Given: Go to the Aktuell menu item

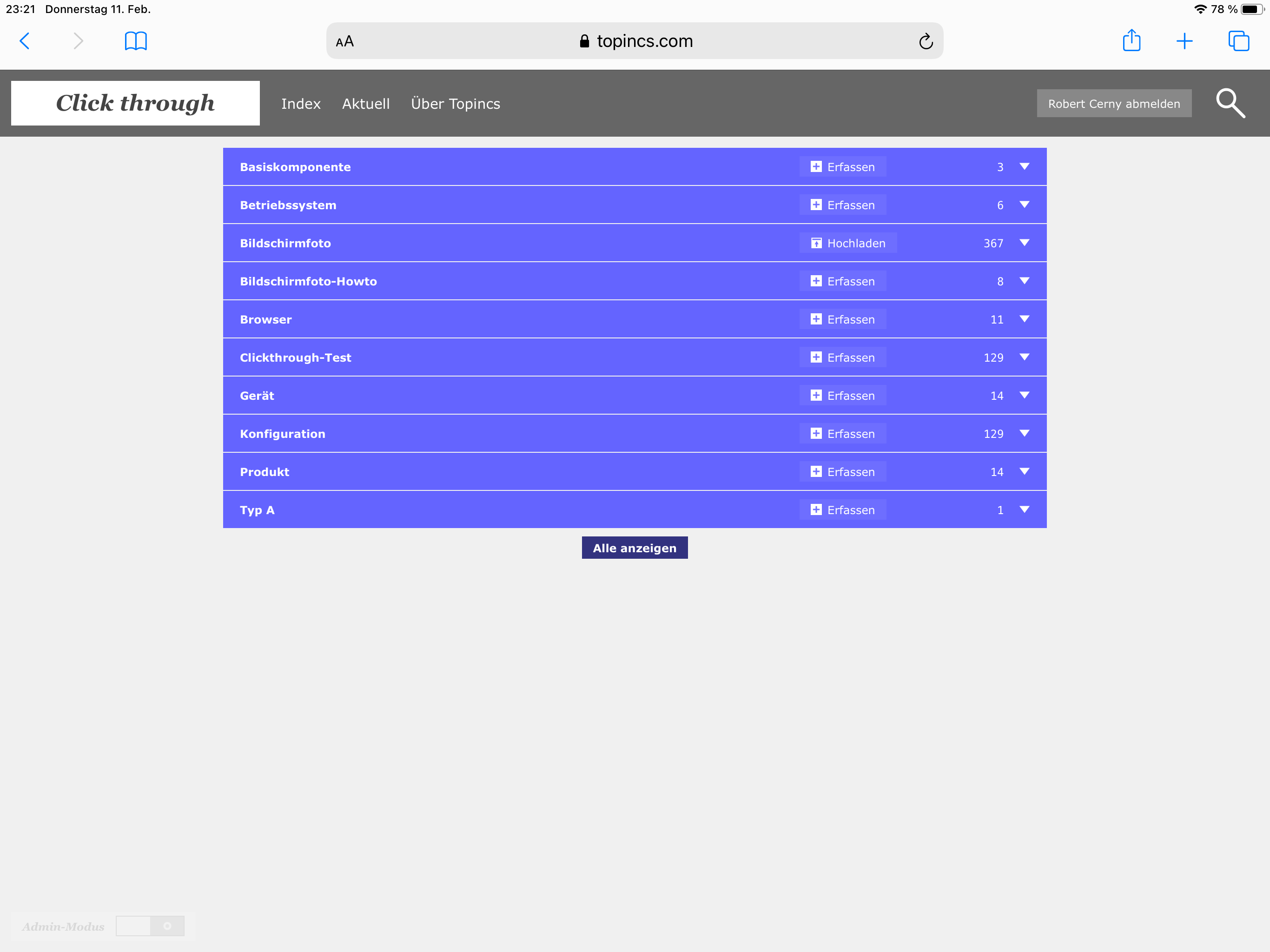Looking at the screenshot, I should pyautogui.click(x=366, y=104).
